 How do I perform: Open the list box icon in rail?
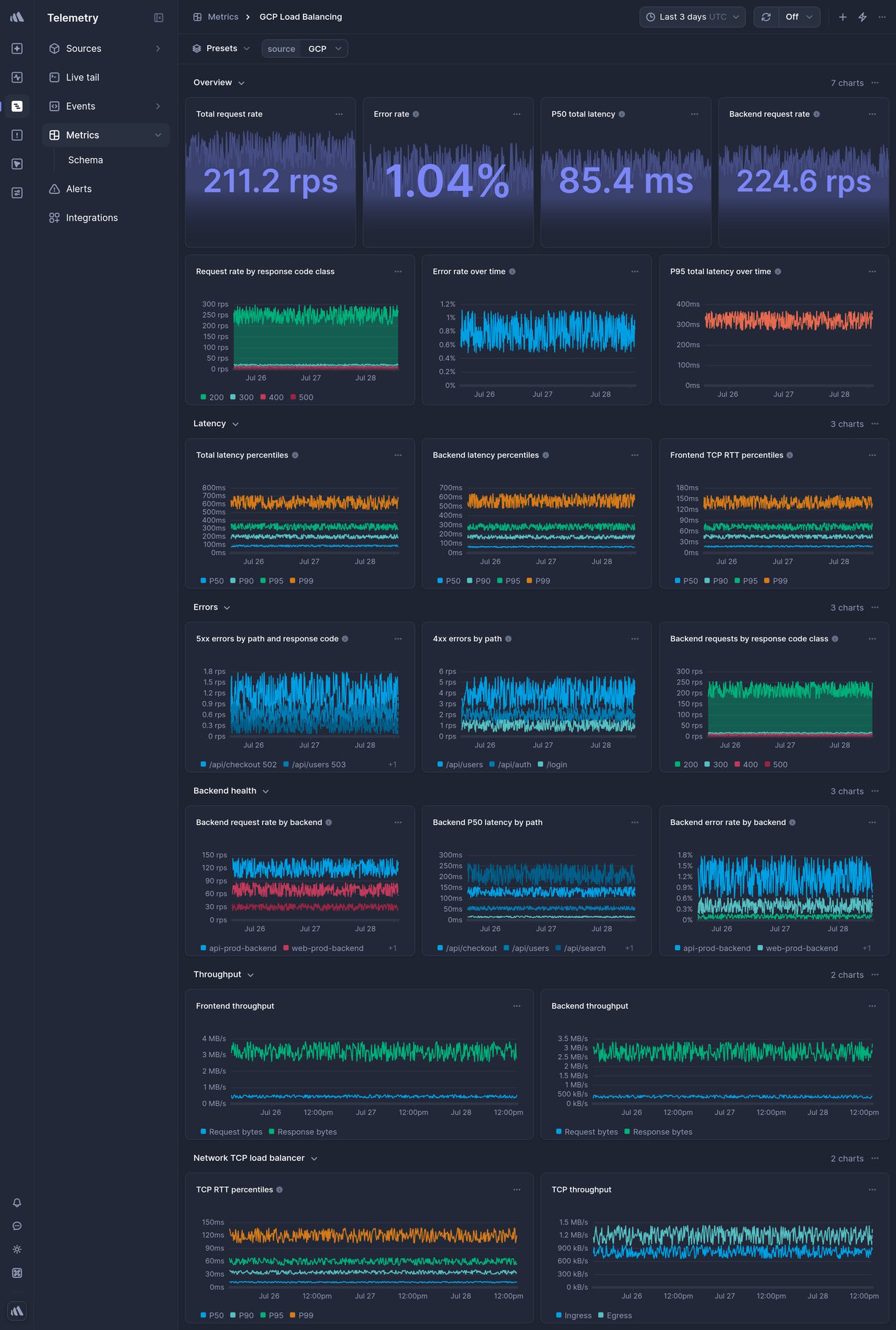pyautogui.click(x=17, y=193)
